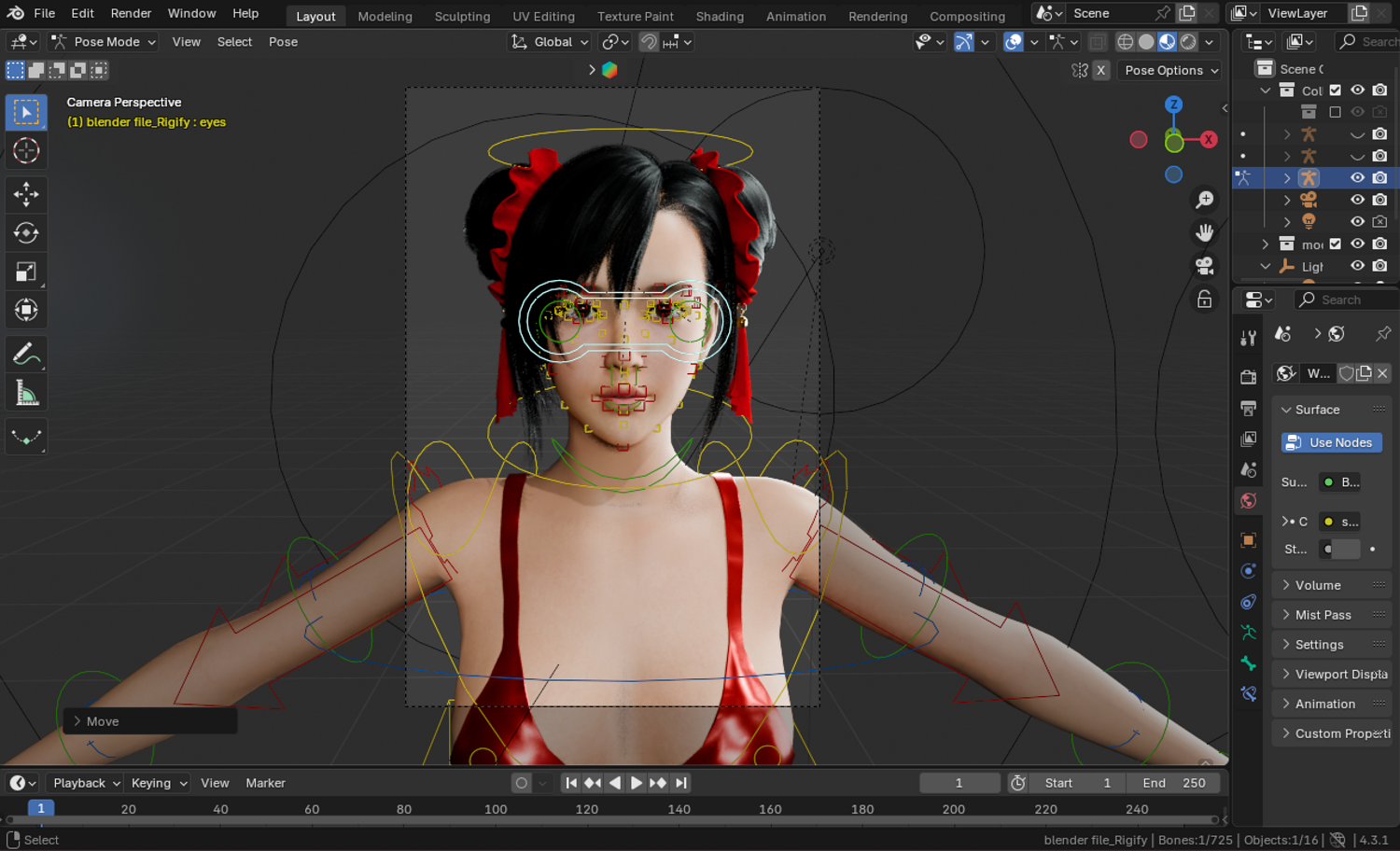Image resolution: width=1400 pixels, height=851 pixels.
Task: Expand the Volume panel
Action: [x=1331, y=585]
